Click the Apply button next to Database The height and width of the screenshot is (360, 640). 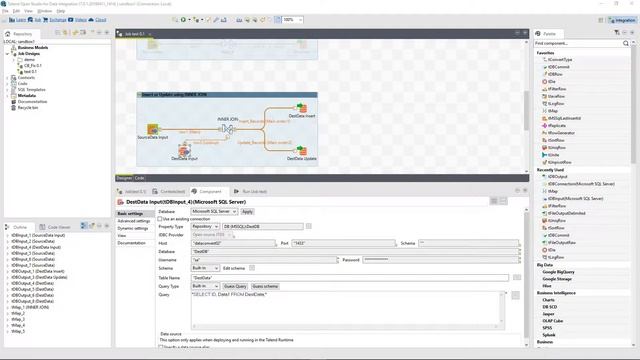coord(247,211)
